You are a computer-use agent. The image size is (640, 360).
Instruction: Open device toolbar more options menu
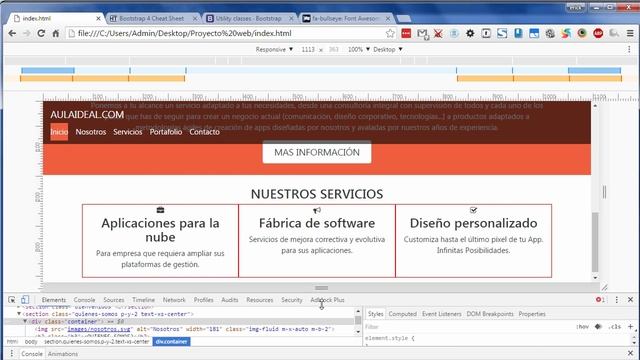click(x=629, y=49)
